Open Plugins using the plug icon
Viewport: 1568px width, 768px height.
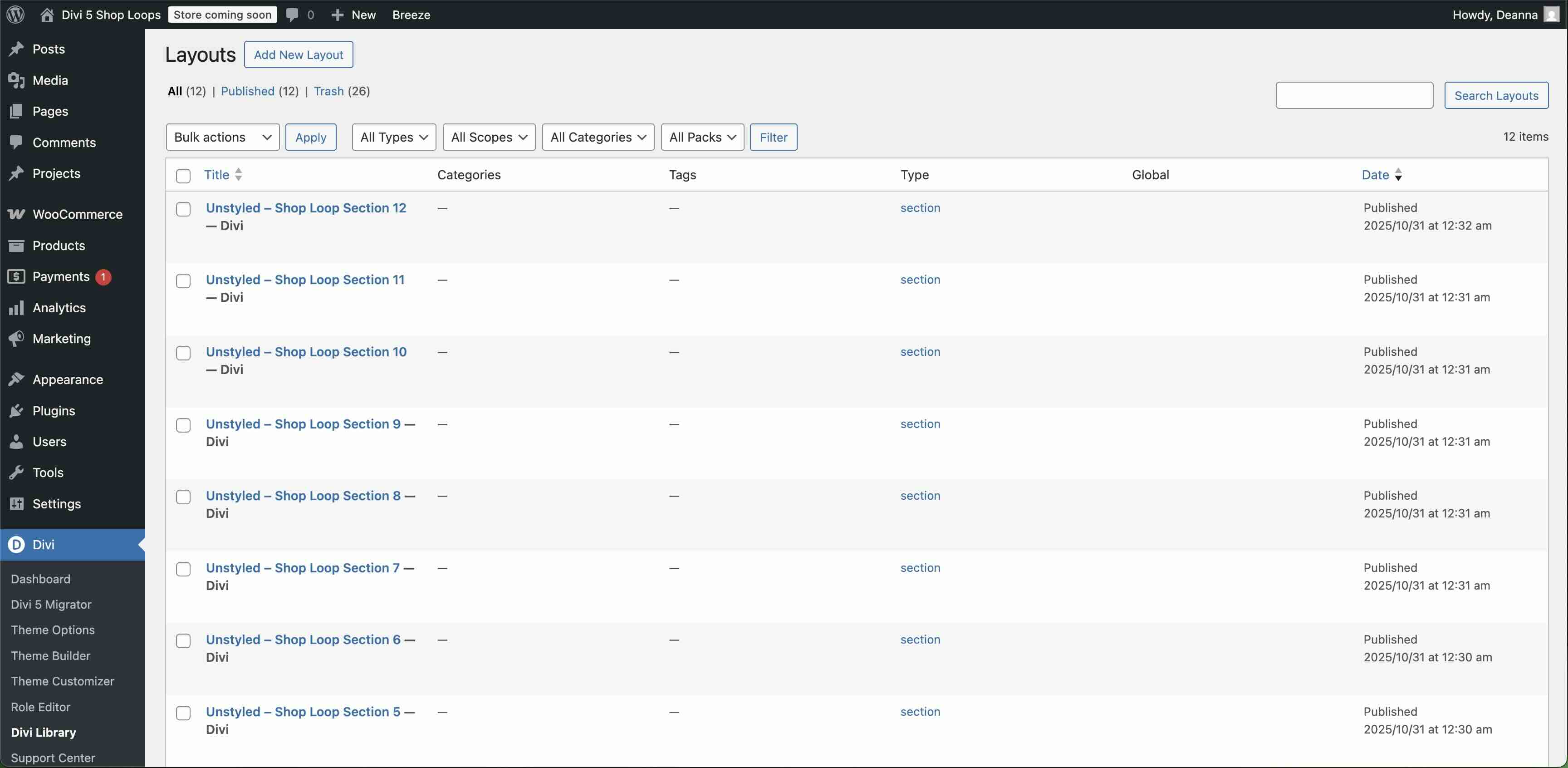click(16, 410)
